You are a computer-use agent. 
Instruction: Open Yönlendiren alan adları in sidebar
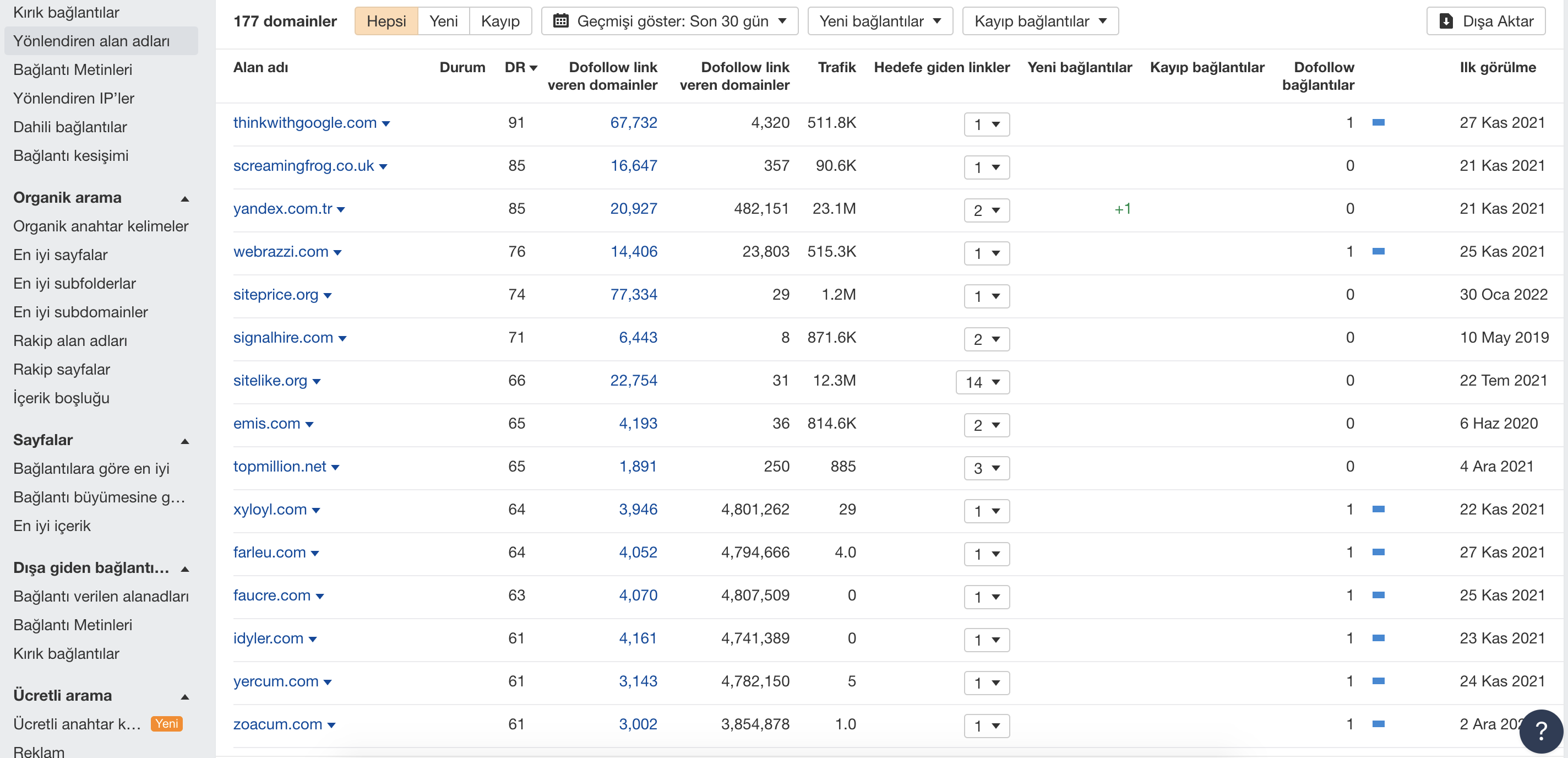(101, 41)
